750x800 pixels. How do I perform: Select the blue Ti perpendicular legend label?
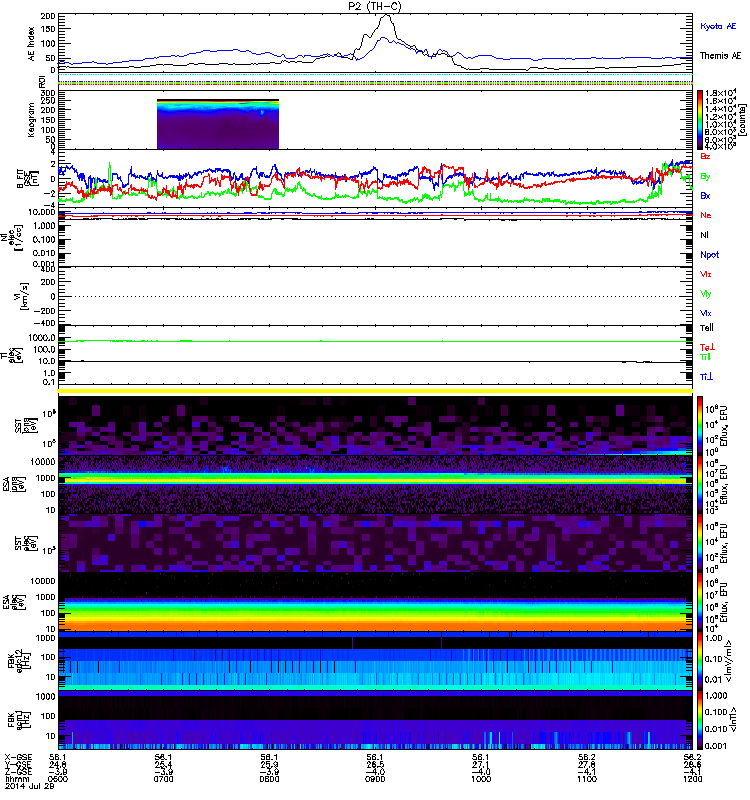tap(706, 377)
